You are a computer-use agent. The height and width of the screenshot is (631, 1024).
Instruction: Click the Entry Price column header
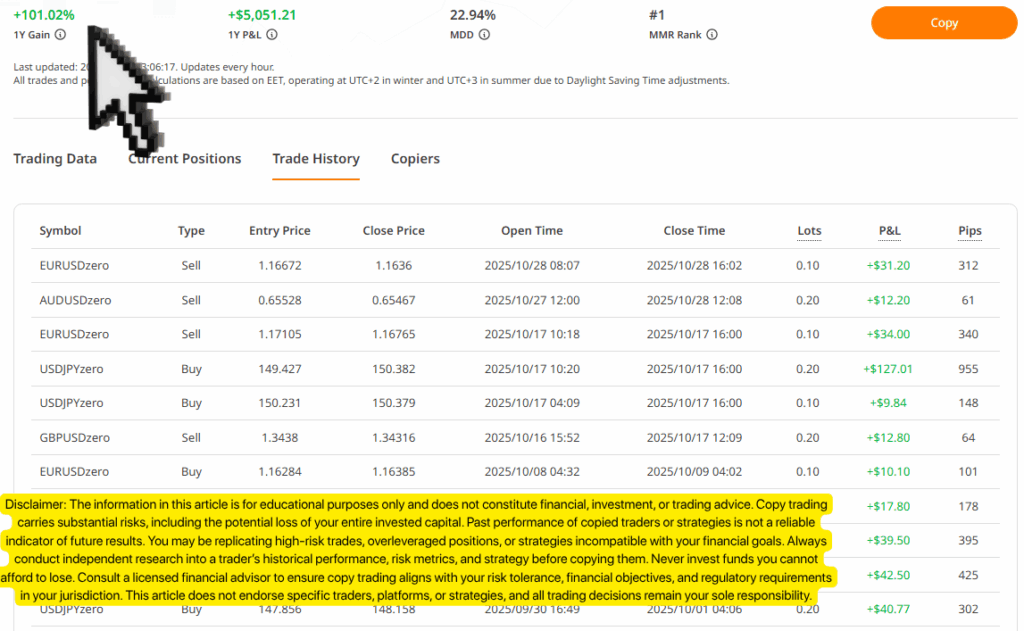coord(280,231)
